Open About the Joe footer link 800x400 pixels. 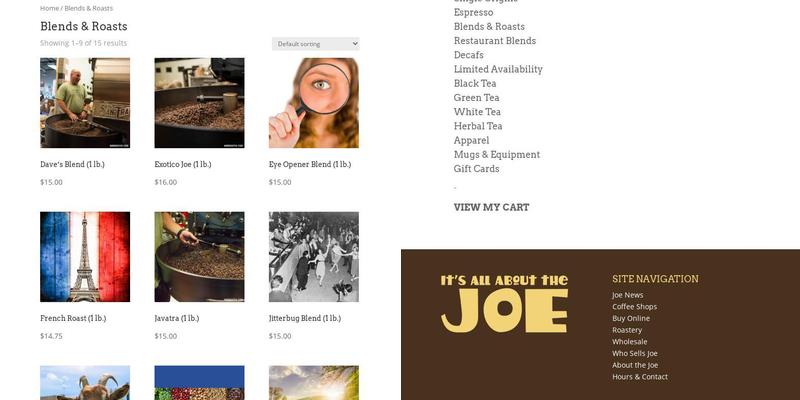tap(635, 365)
